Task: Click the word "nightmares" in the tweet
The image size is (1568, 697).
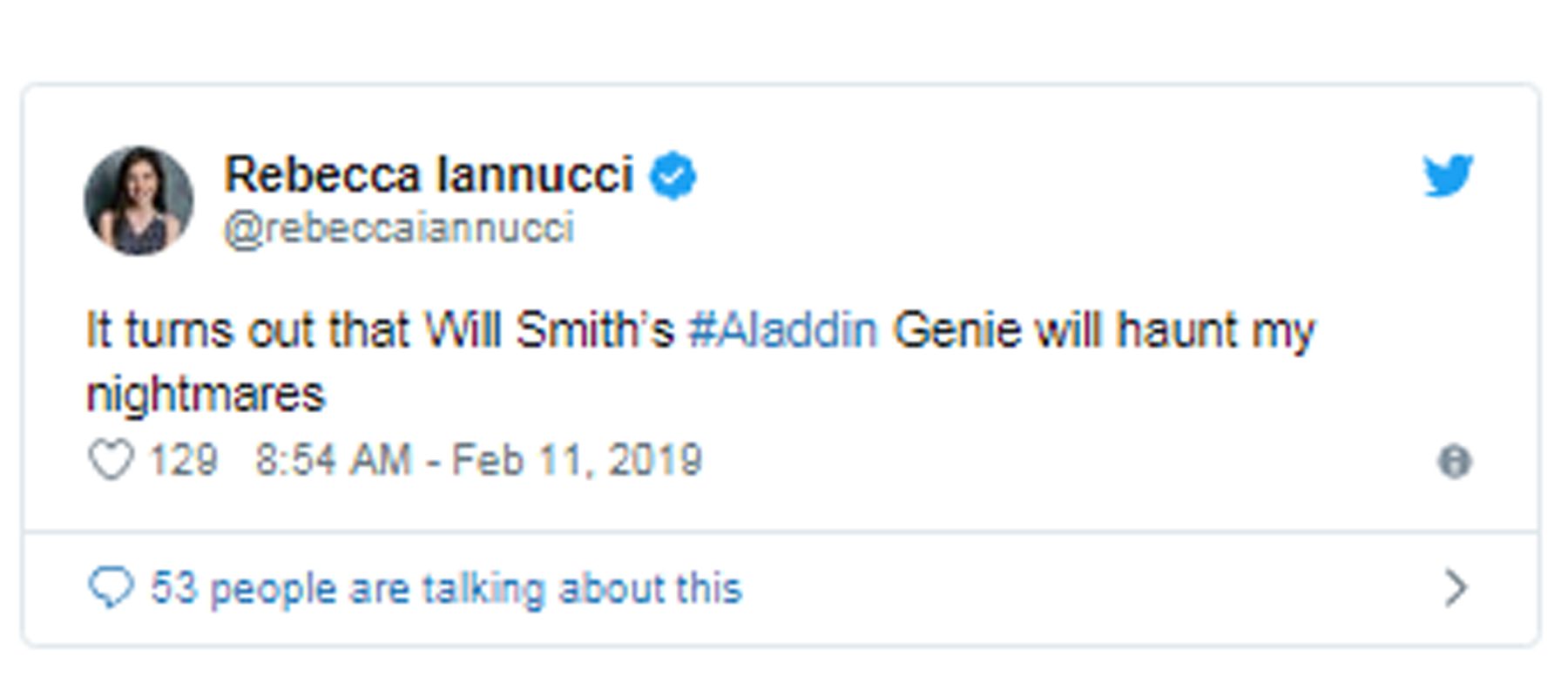Action: (x=206, y=395)
